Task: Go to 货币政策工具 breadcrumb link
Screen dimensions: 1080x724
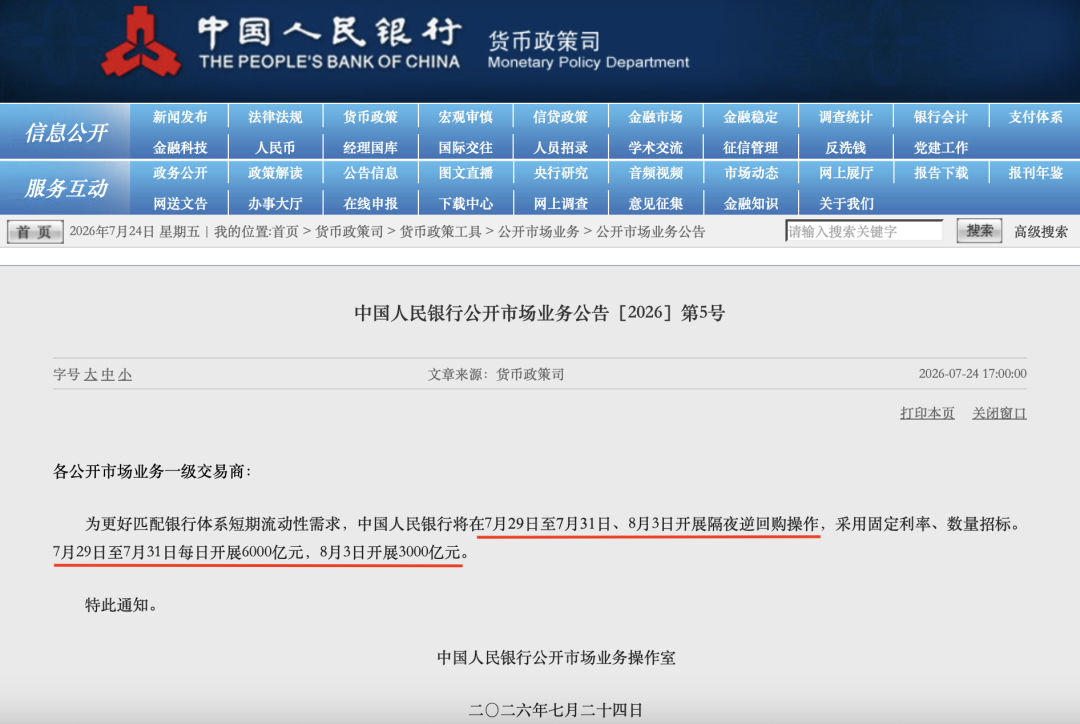Action: (441, 231)
